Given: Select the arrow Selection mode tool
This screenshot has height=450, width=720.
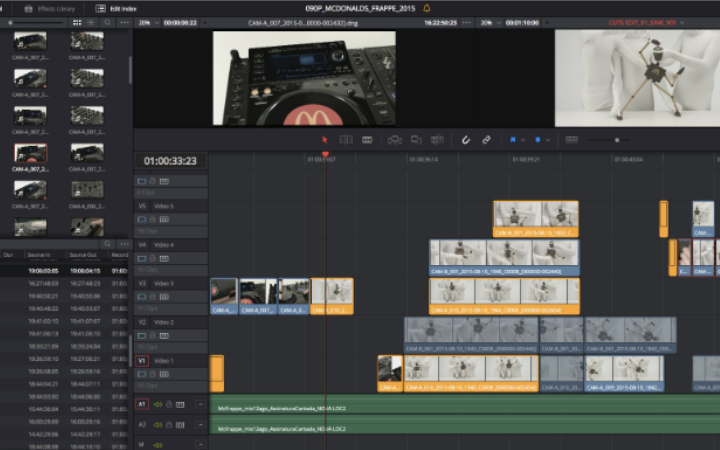Looking at the screenshot, I should pos(324,140).
